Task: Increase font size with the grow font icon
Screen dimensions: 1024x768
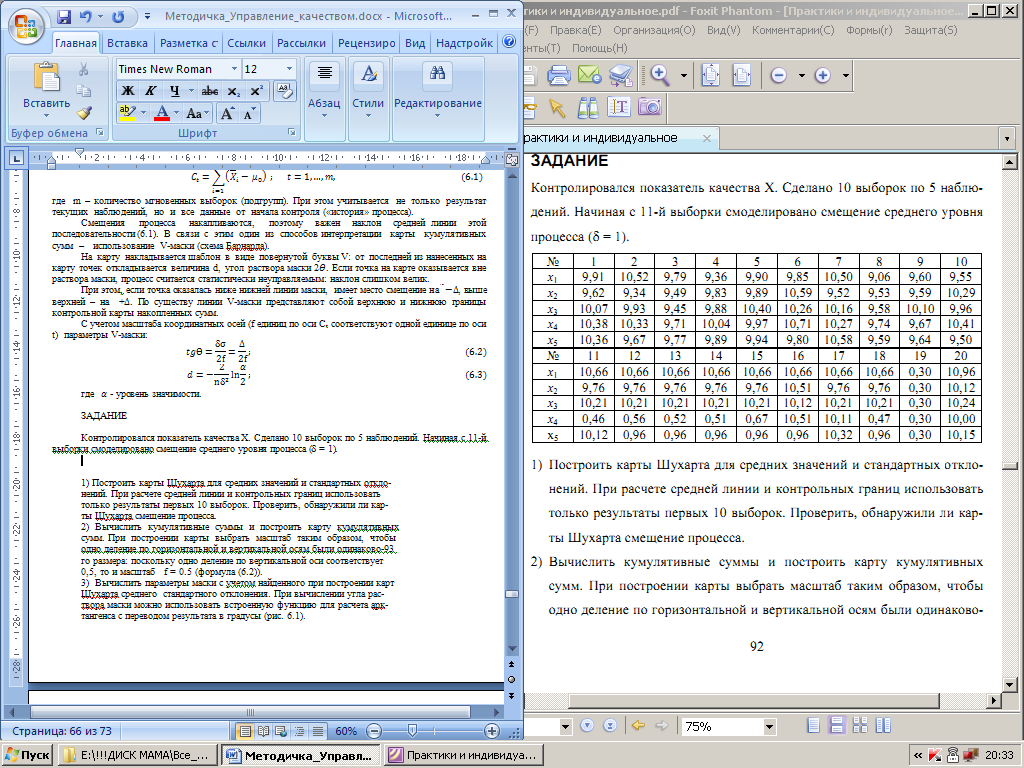Action: pyautogui.click(x=227, y=114)
